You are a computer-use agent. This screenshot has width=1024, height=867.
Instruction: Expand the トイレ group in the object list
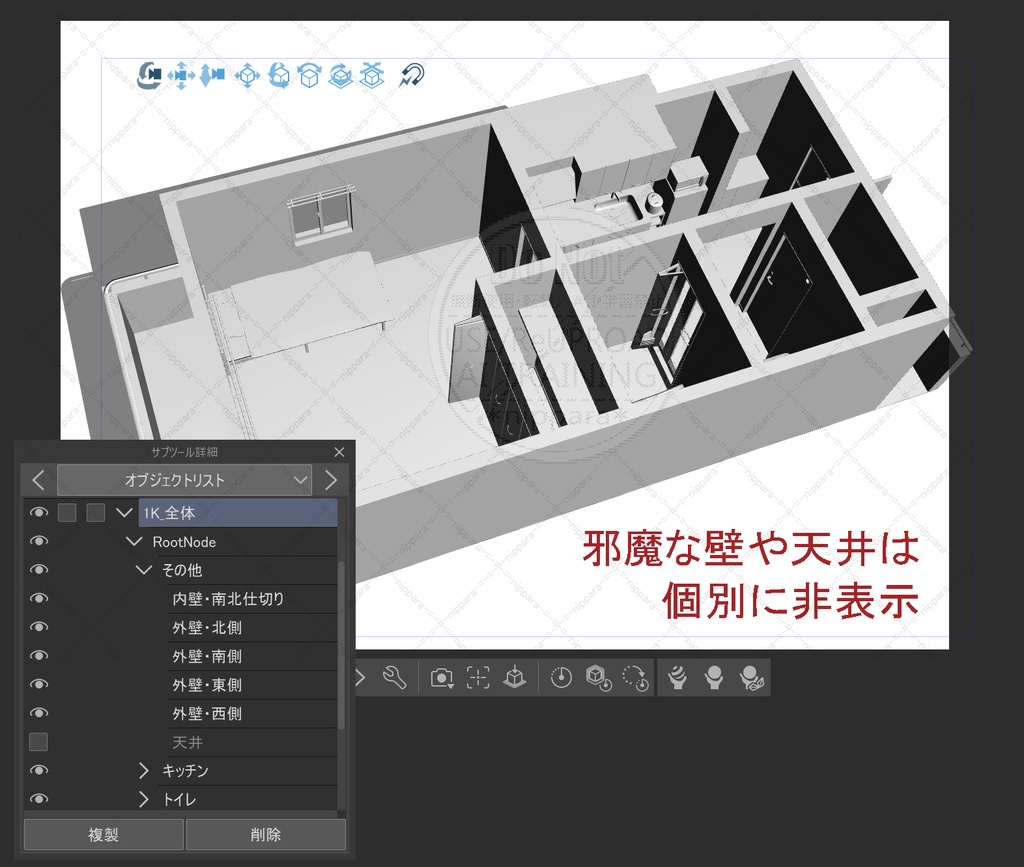pyautogui.click(x=144, y=799)
